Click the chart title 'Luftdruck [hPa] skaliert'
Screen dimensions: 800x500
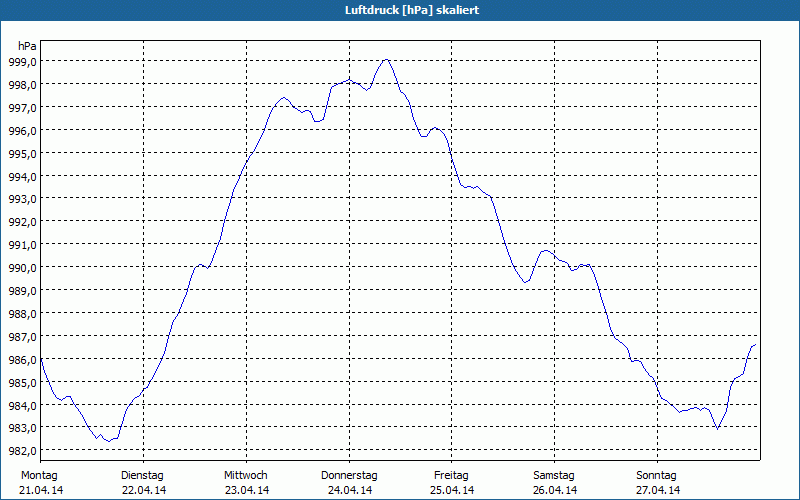pyautogui.click(x=412, y=10)
